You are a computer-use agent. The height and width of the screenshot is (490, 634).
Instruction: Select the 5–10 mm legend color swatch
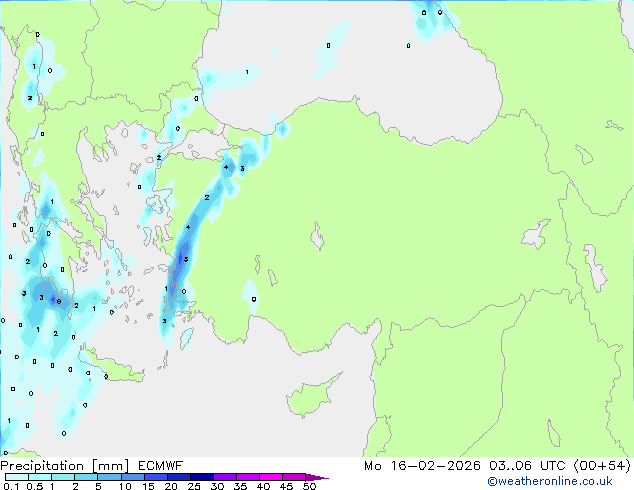tap(109, 477)
